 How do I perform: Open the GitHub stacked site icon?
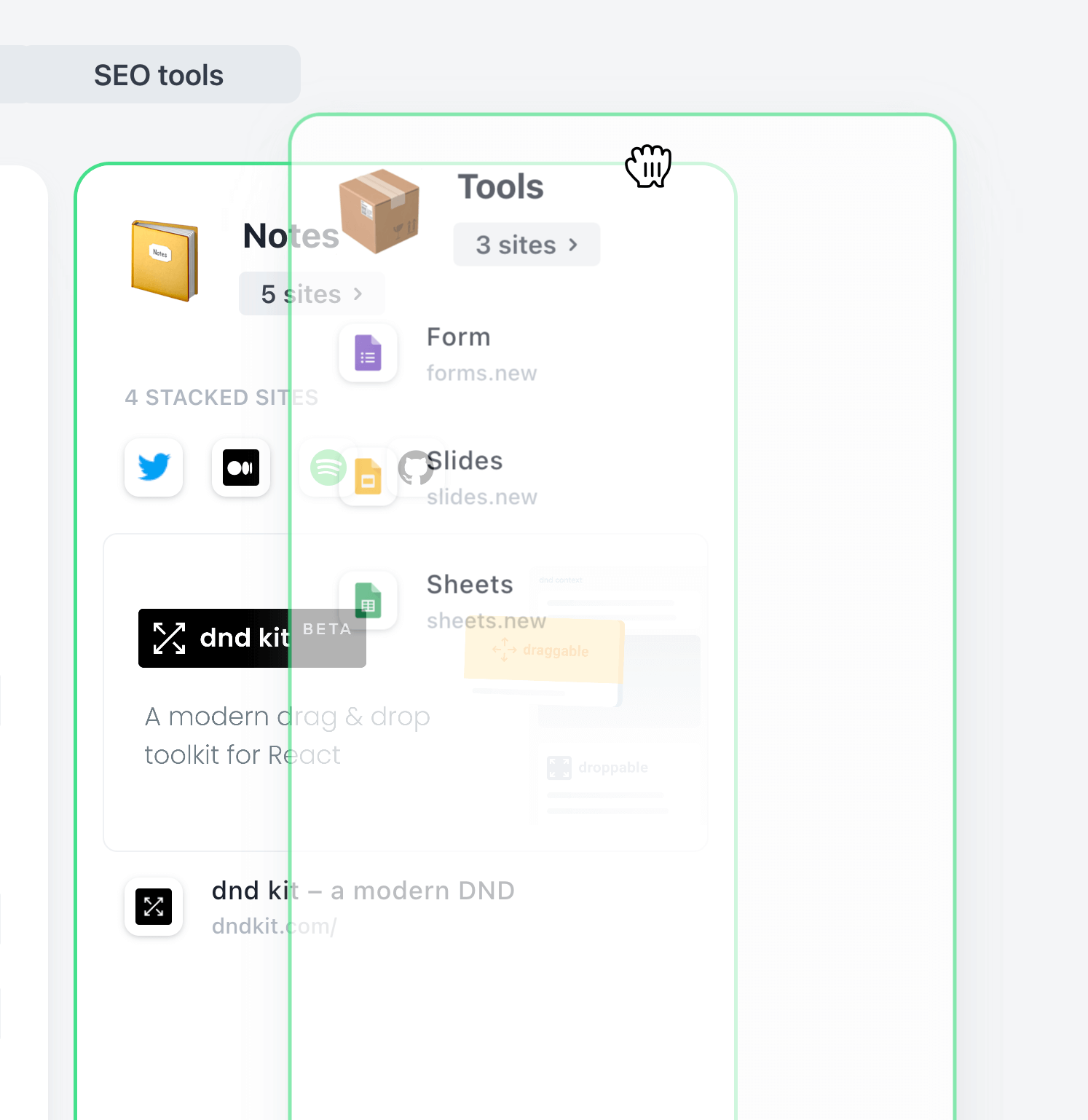[x=416, y=468]
